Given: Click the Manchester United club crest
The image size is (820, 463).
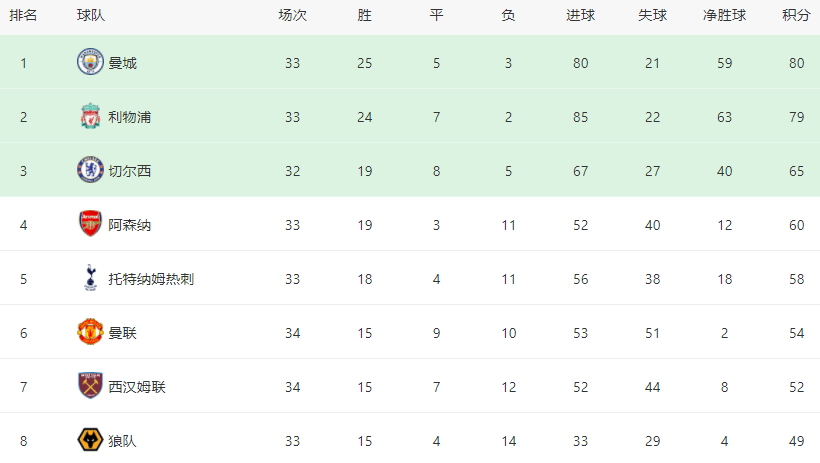Looking at the screenshot, I should [x=90, y=332].
